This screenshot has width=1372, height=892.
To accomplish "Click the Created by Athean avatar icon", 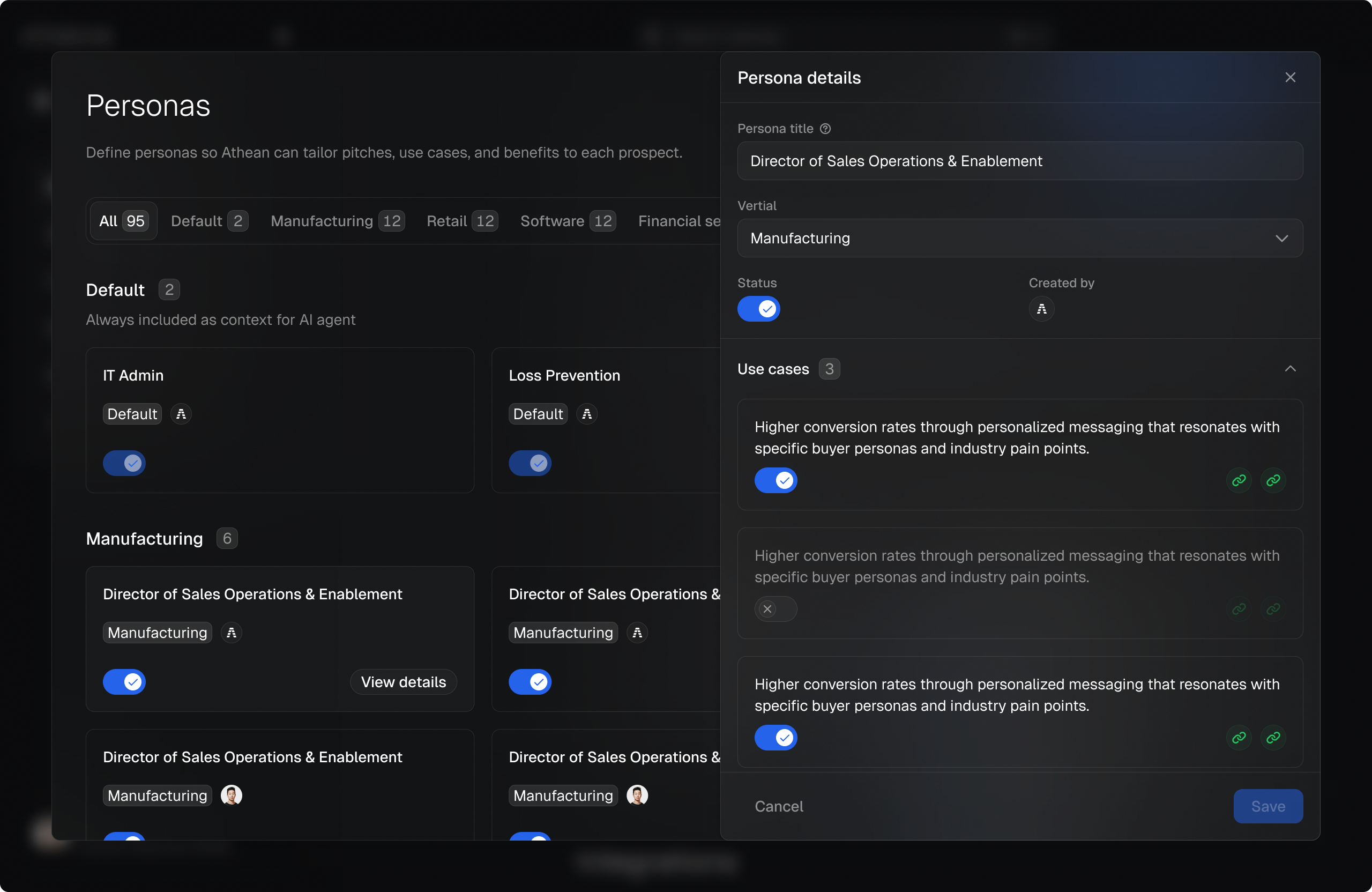I will [x=1041, y=309].
